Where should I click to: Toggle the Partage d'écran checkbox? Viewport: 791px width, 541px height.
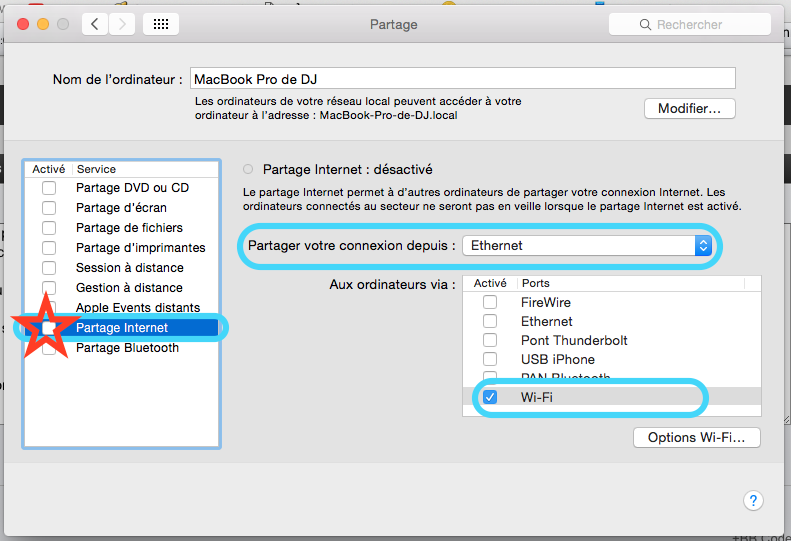coord(48,208)
